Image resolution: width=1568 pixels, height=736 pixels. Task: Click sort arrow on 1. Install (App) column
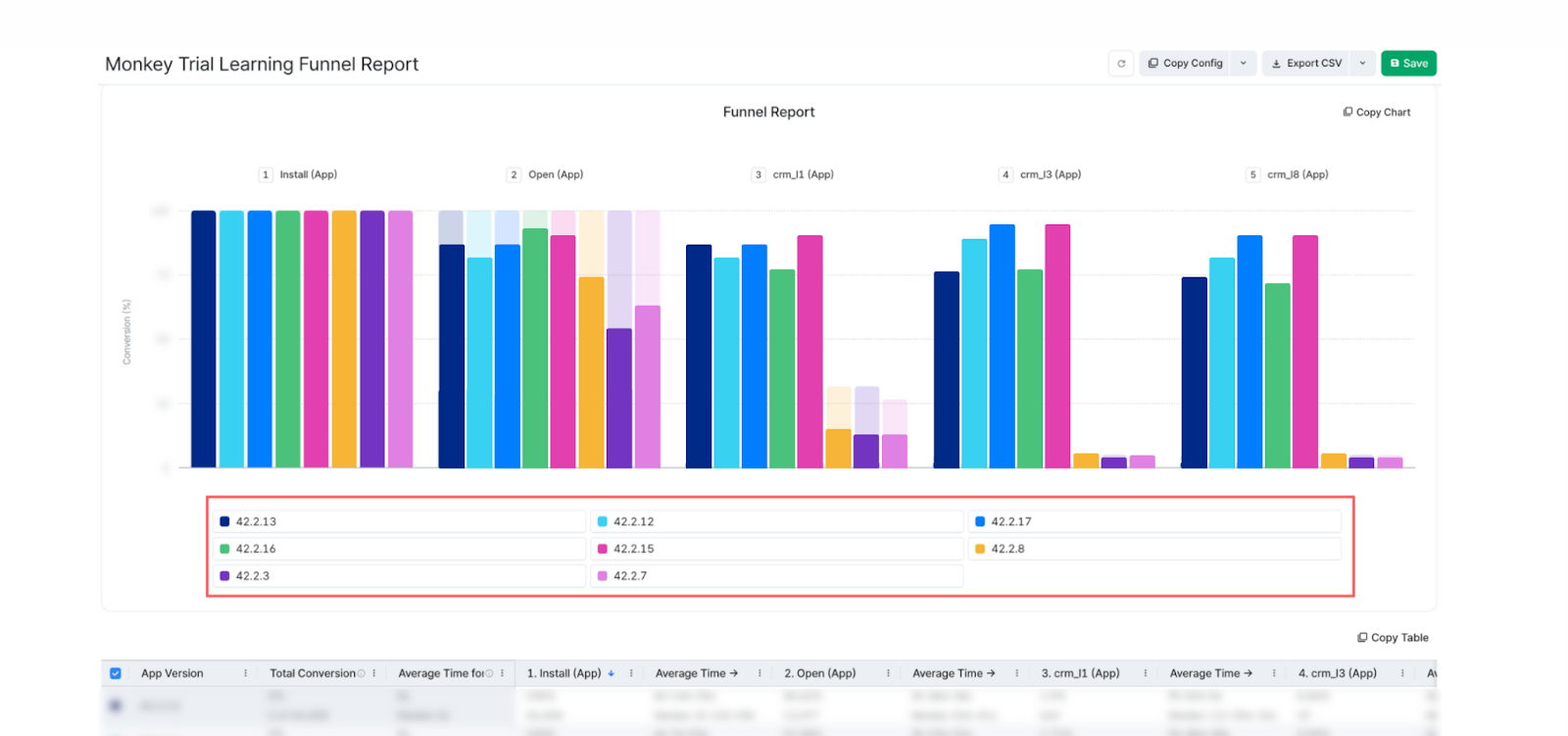(612, 673)
